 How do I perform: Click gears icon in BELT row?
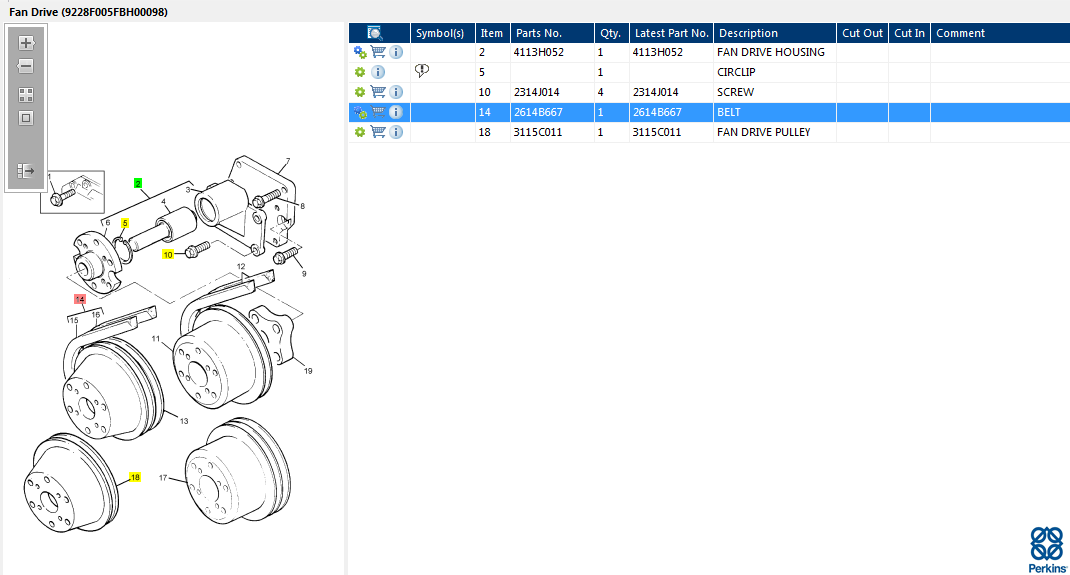(x=360, y=112)
